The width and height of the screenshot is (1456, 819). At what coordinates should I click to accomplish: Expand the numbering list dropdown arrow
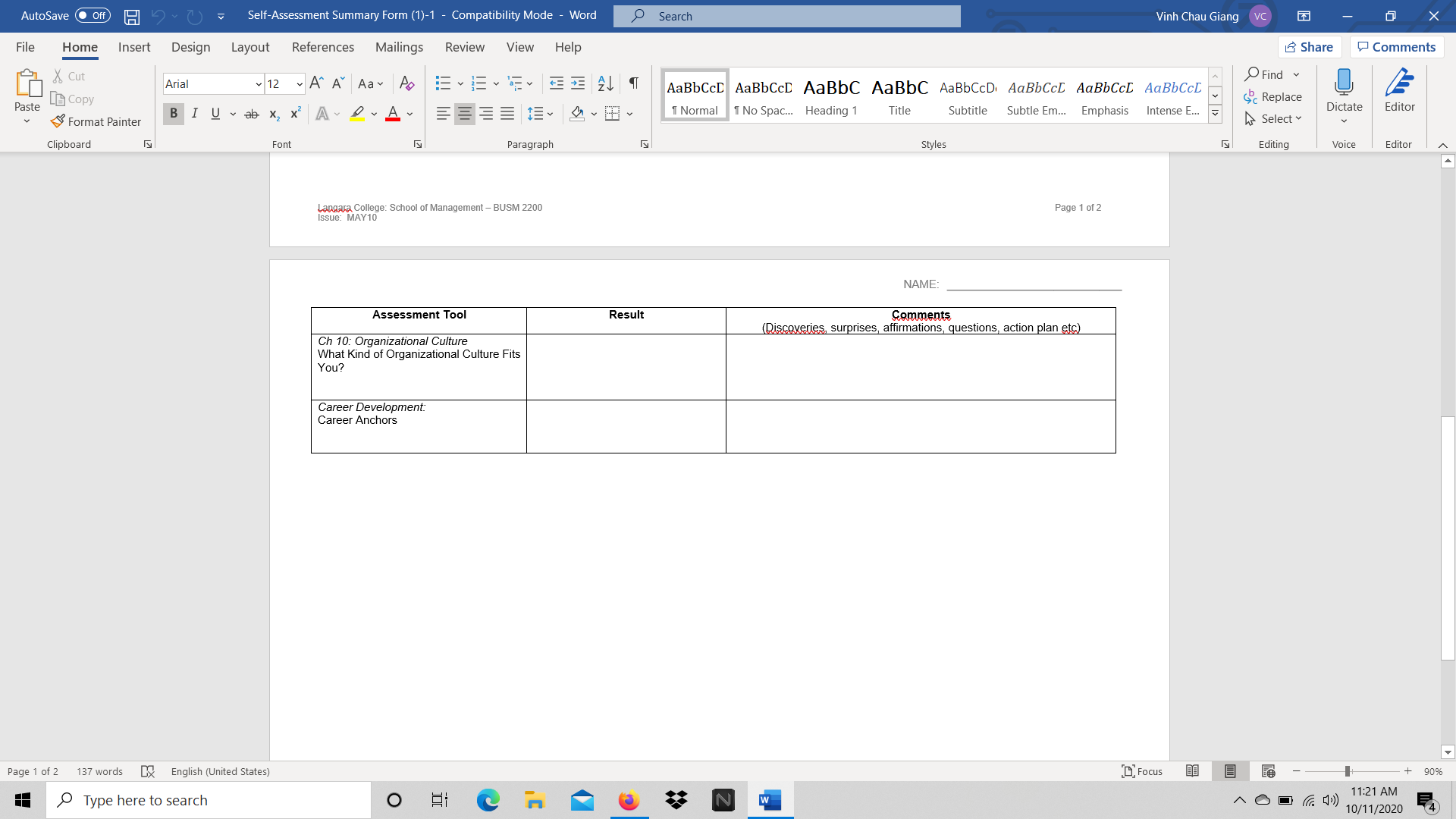click(496, 83)
